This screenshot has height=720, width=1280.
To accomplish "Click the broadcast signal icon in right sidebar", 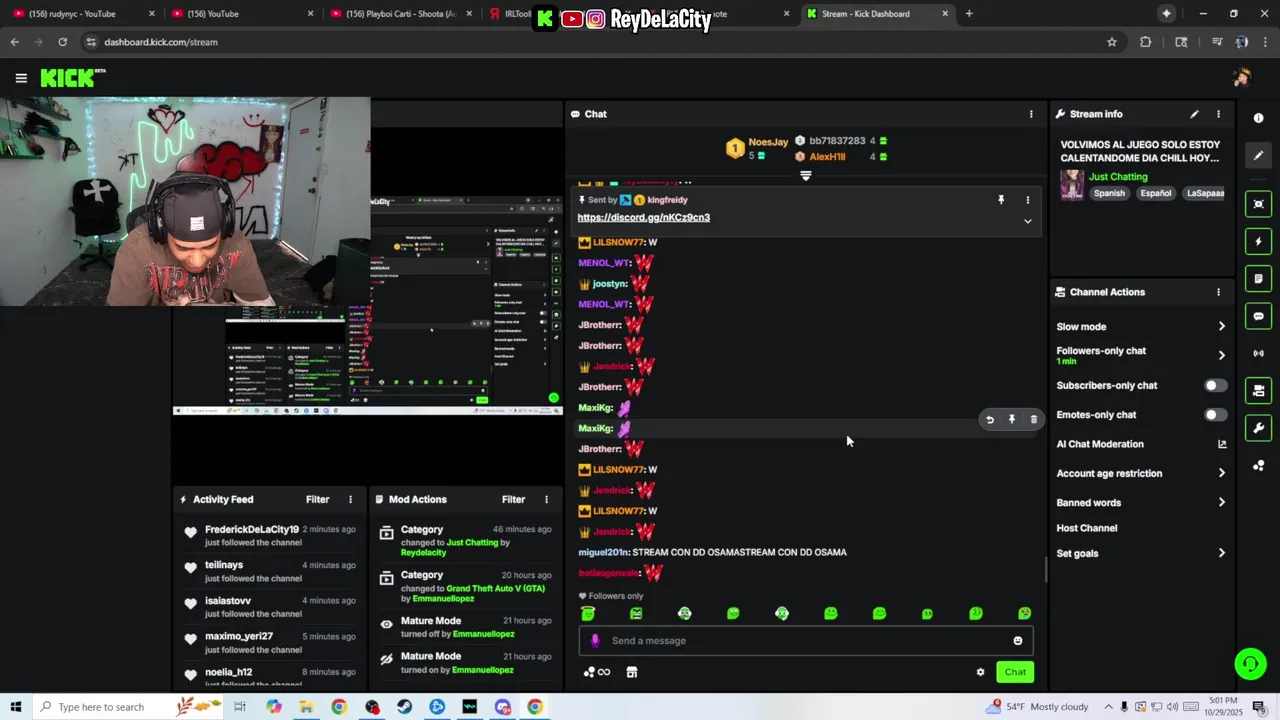I will pyautogui.click(x=1258, y=353).
